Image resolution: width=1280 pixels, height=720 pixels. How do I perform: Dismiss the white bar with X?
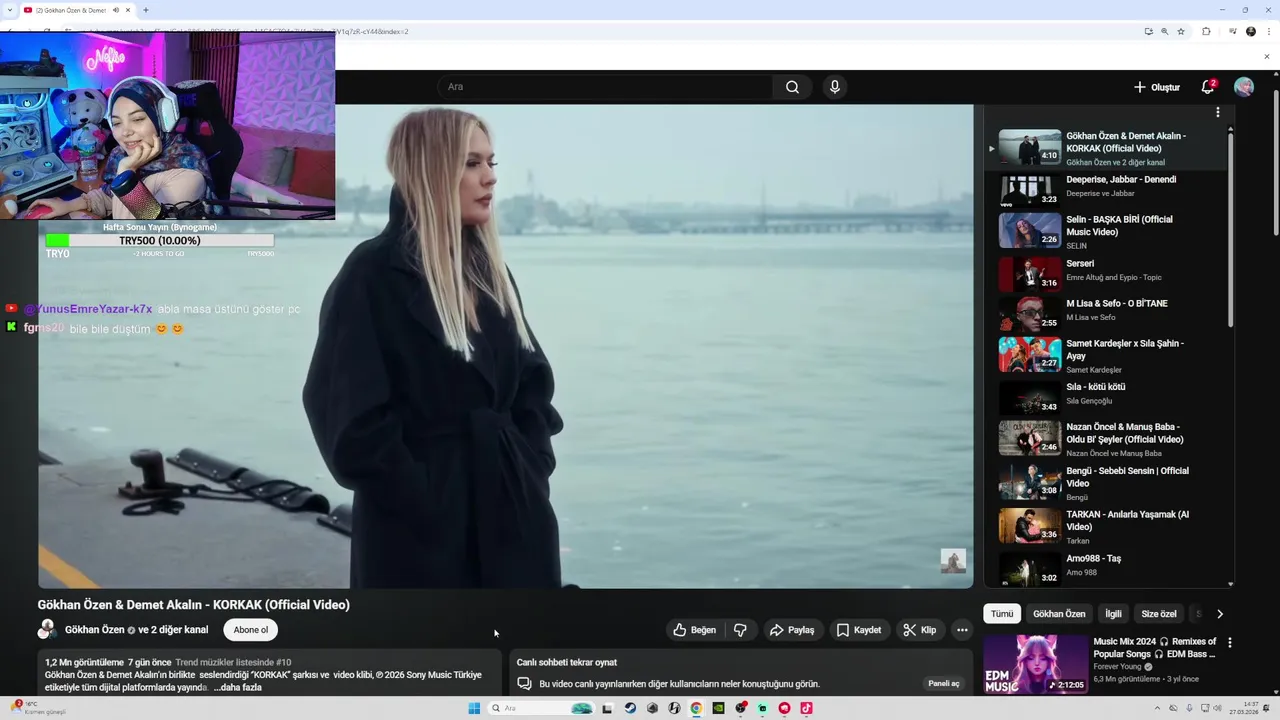click(x=1267, y=56)
